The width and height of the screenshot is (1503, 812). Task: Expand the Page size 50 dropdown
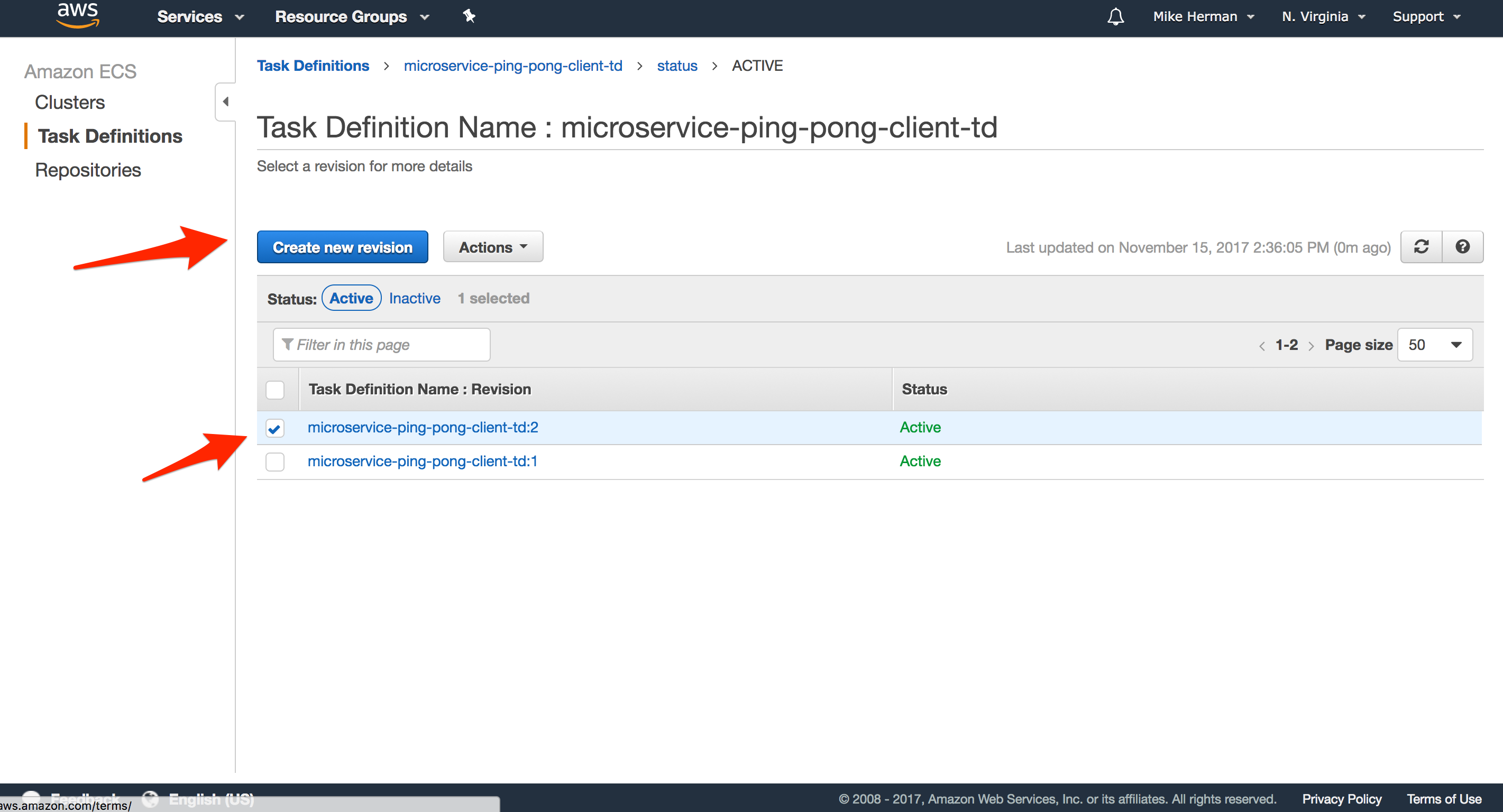1435,345
